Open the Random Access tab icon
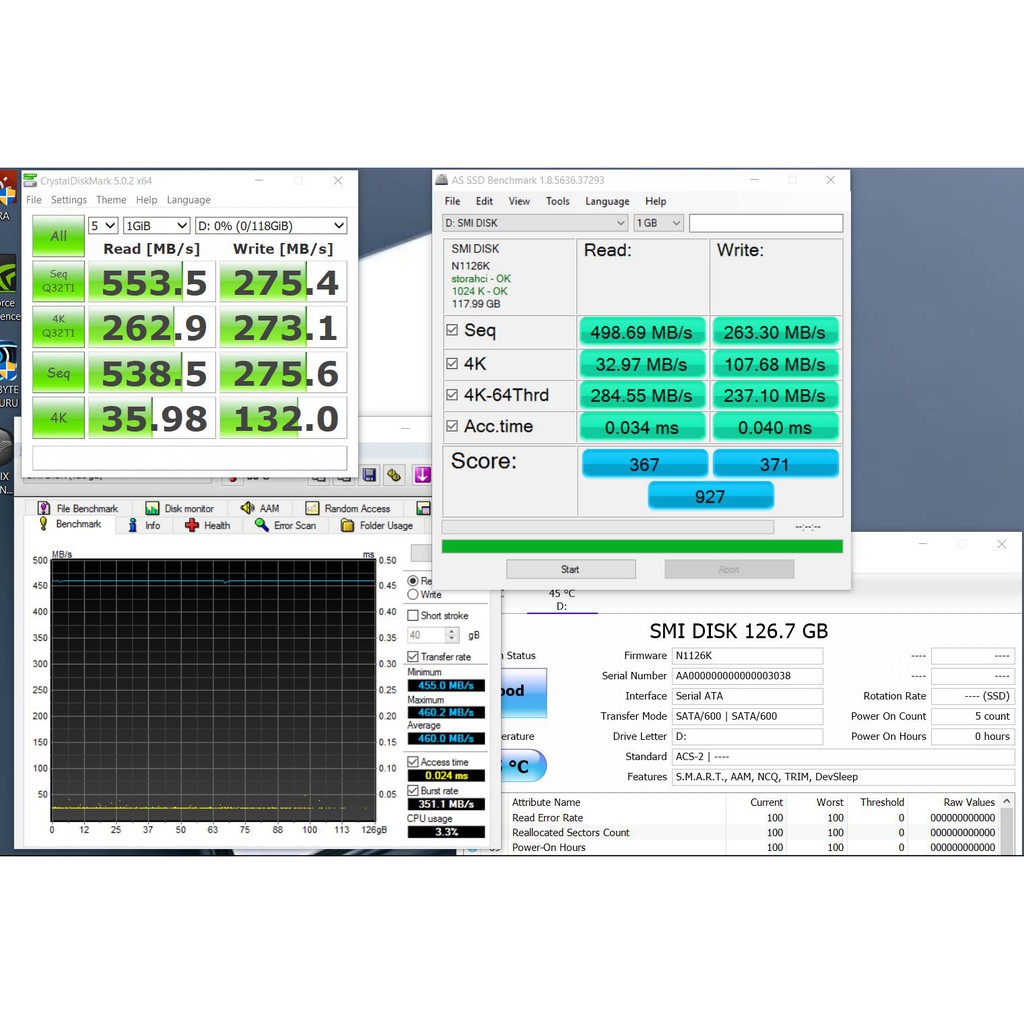 click(x=312, y=508)
